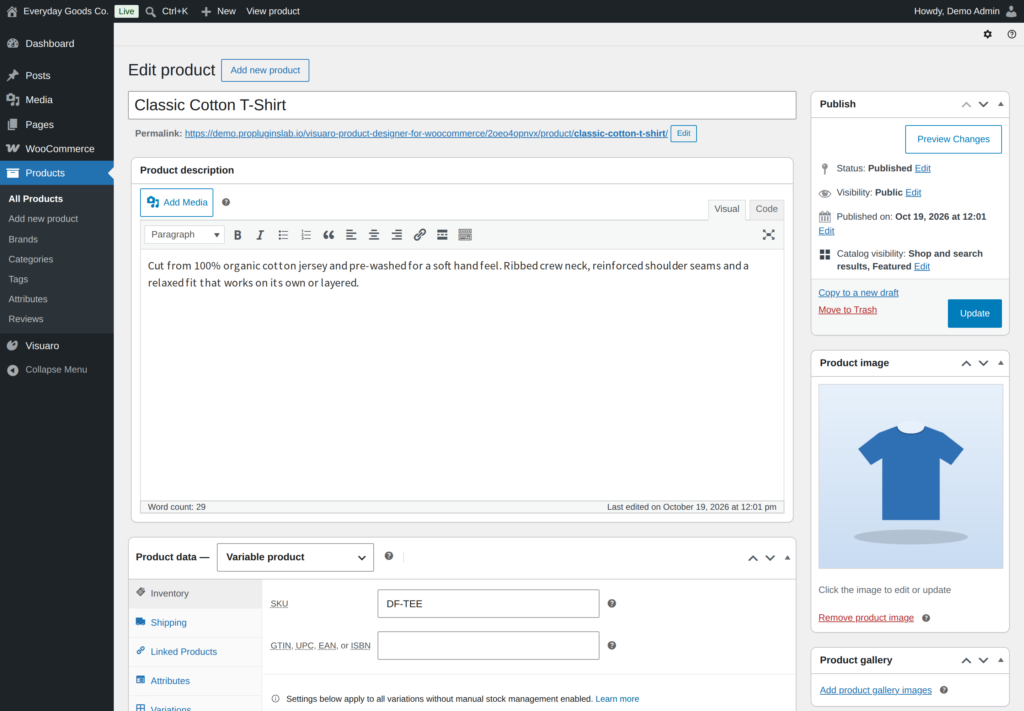This screenshot has height=711, width=1024.
Task: Switch to the Code editor tab
Action: (x=767, y=209)
